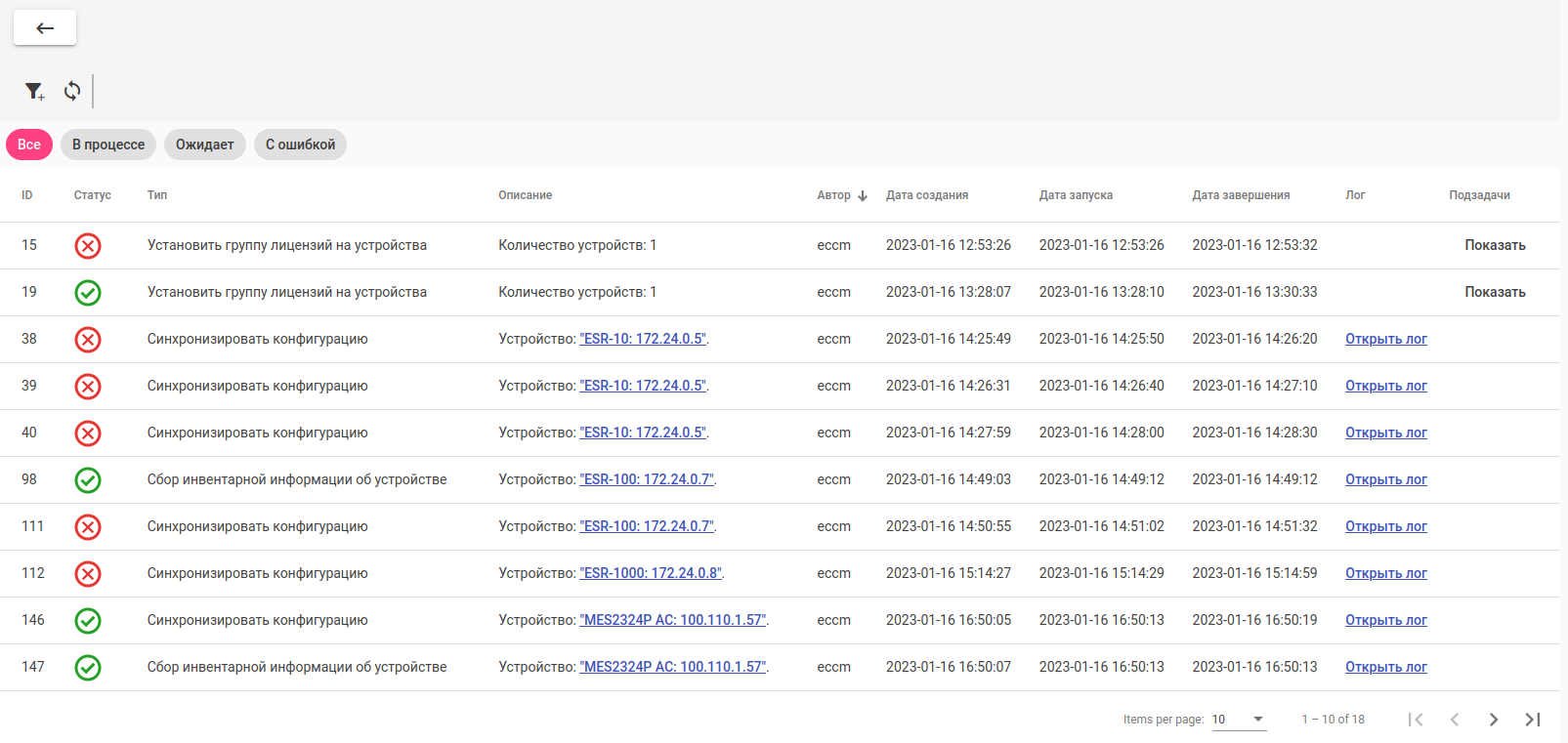Click the sort arrow beside Автор

863,196
